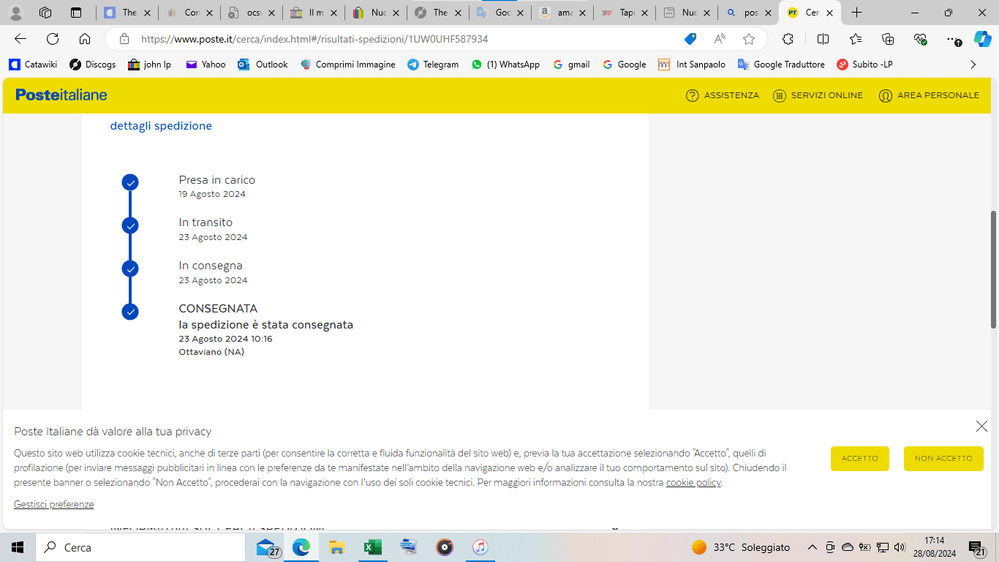Open the Favorites list icon
This screenshot has width=999, height=562.
point(855,39)
